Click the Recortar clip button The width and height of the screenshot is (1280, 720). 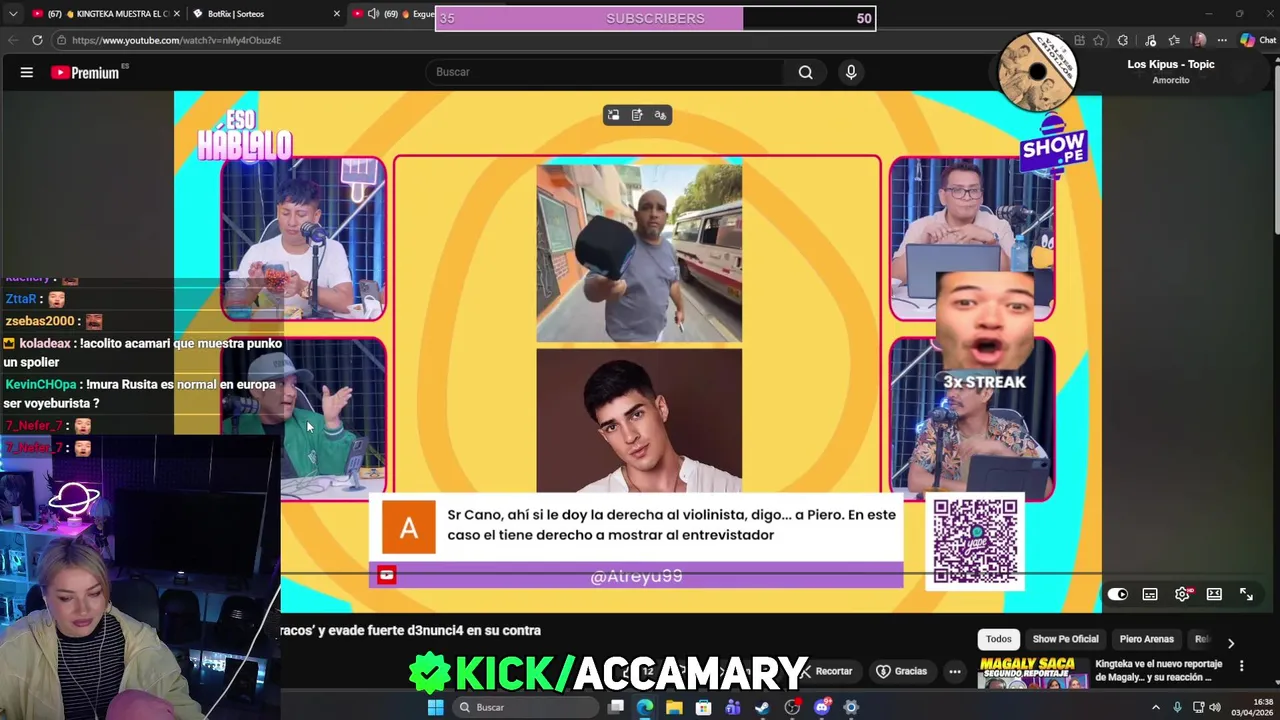coord(827,671)
